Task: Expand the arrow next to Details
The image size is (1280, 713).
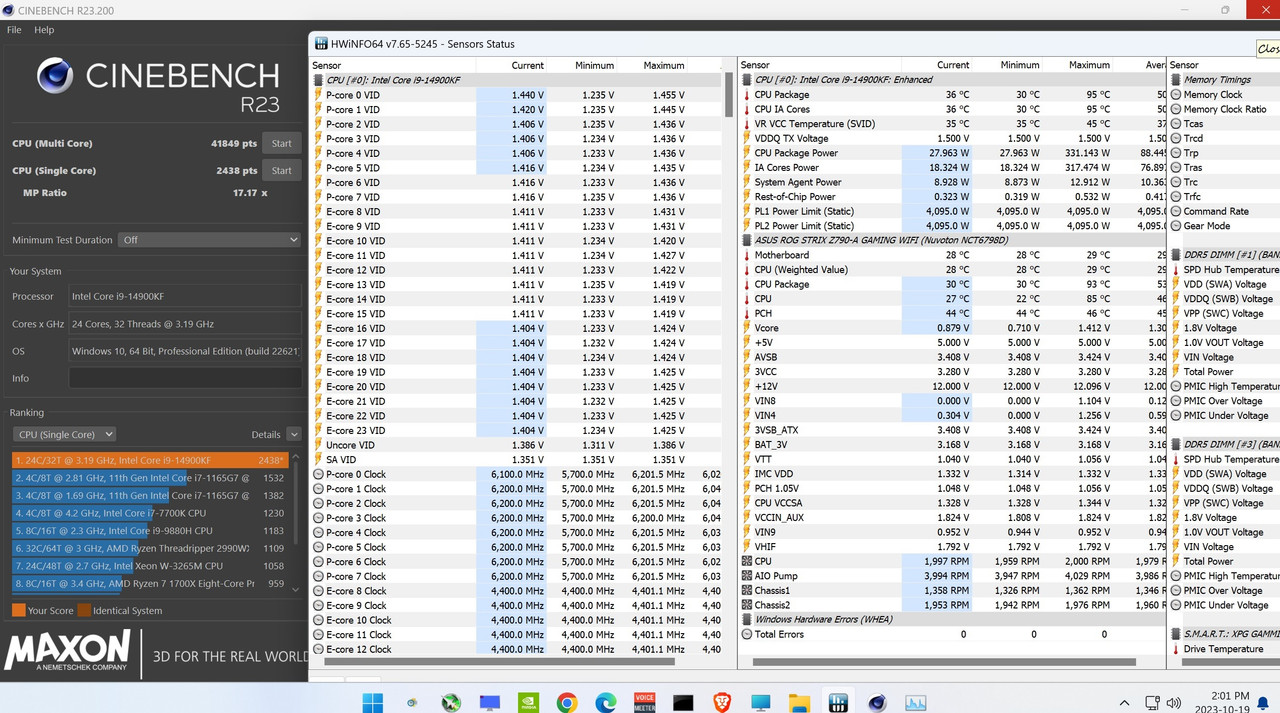Action: click(x=294, y=434)
